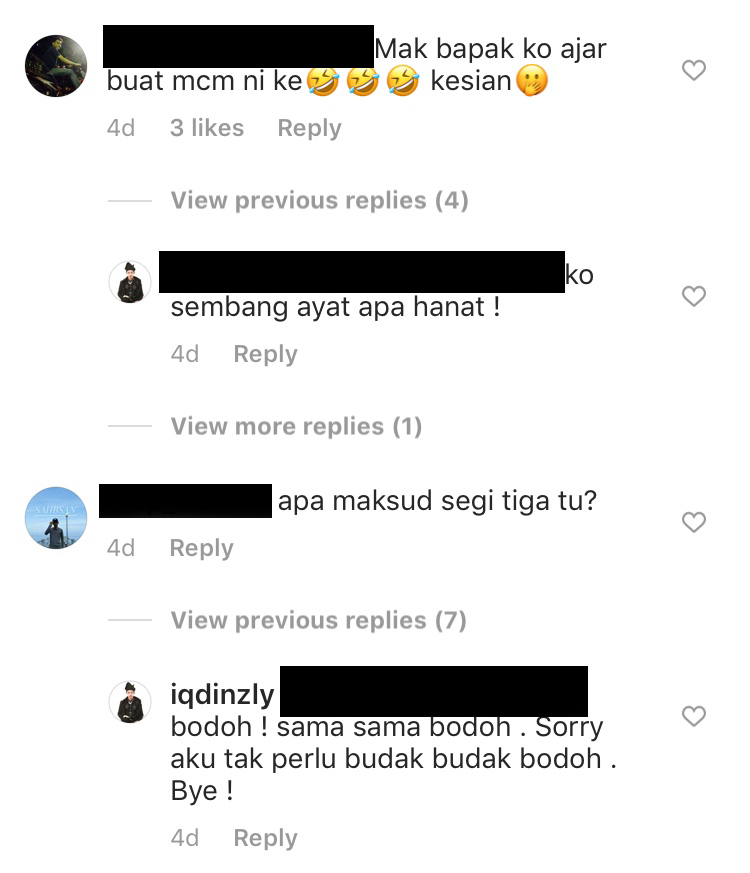Image resolution: width=750 pixels, height=873 pixels.
Task: Expand View previous replies (7)
Action: coord(318,620)
